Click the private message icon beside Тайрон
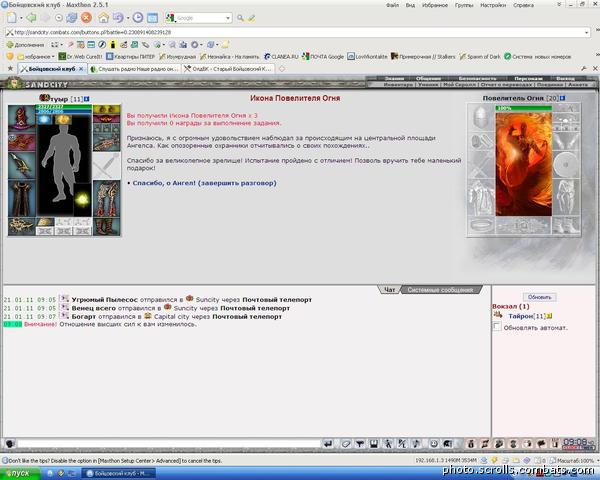Image resolution: width=600 pixels, height=480 pixels. click(497, 315)
